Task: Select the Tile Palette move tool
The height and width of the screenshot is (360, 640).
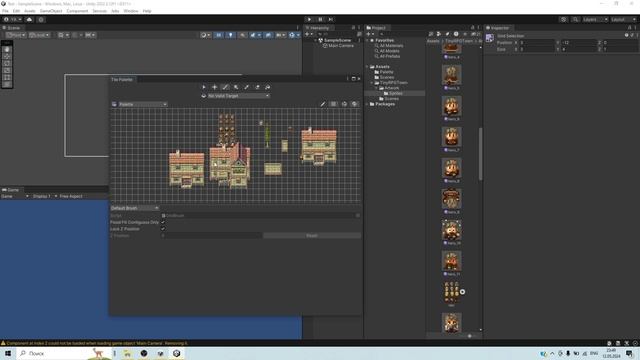Action: pos(214,87)
